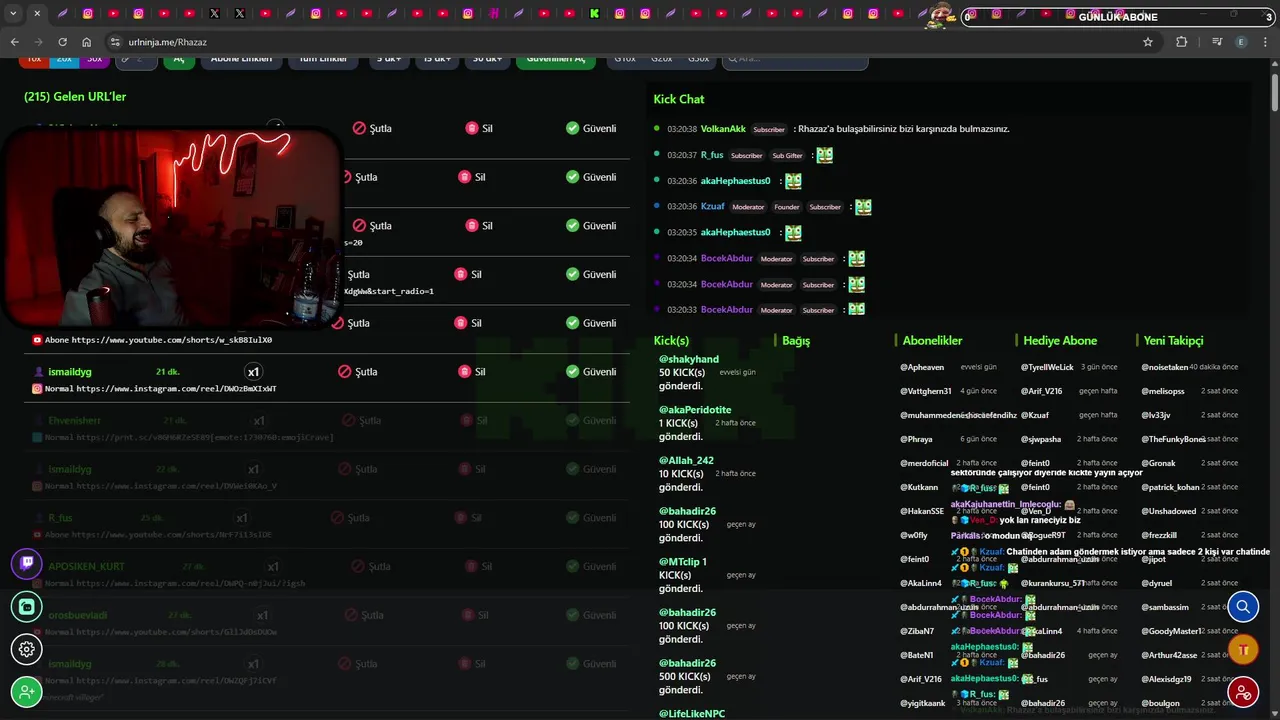Bookmark this page with the star icon
Screen dimensions: 1280x720
point(1148,42)
